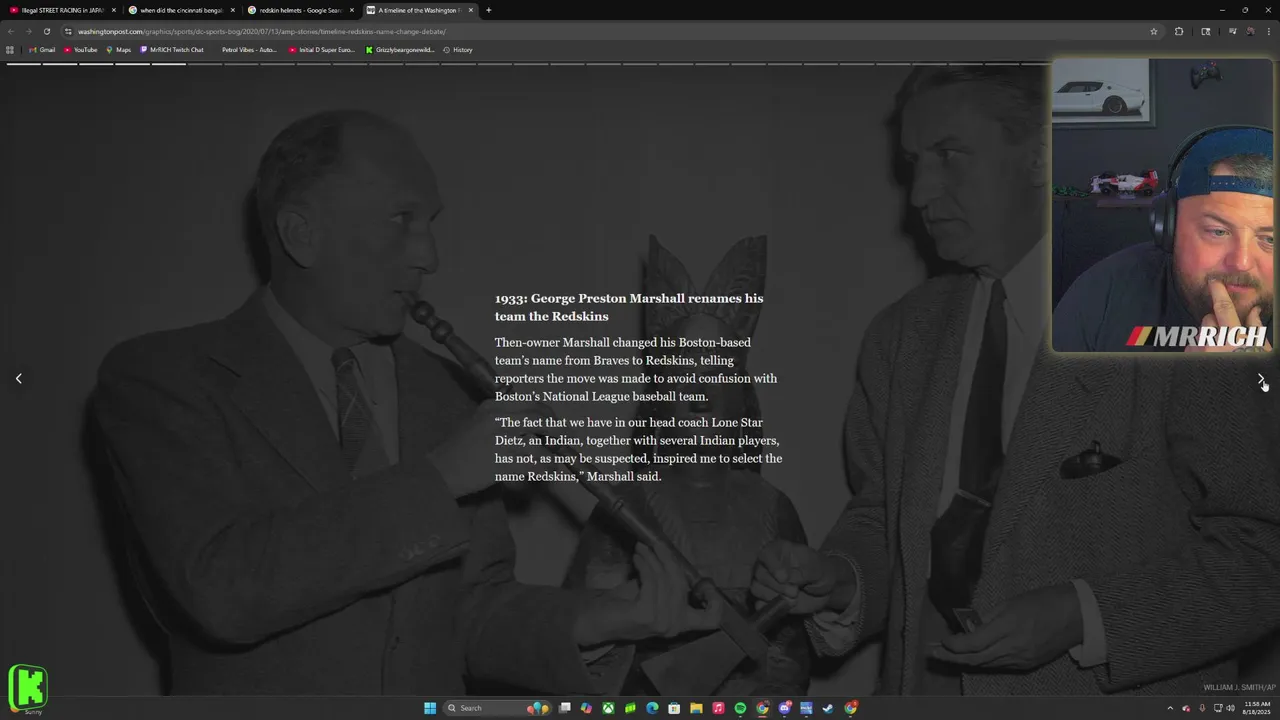1280x720 pixels.
Task: Select the Washington timeline tab
Action: 418,10
